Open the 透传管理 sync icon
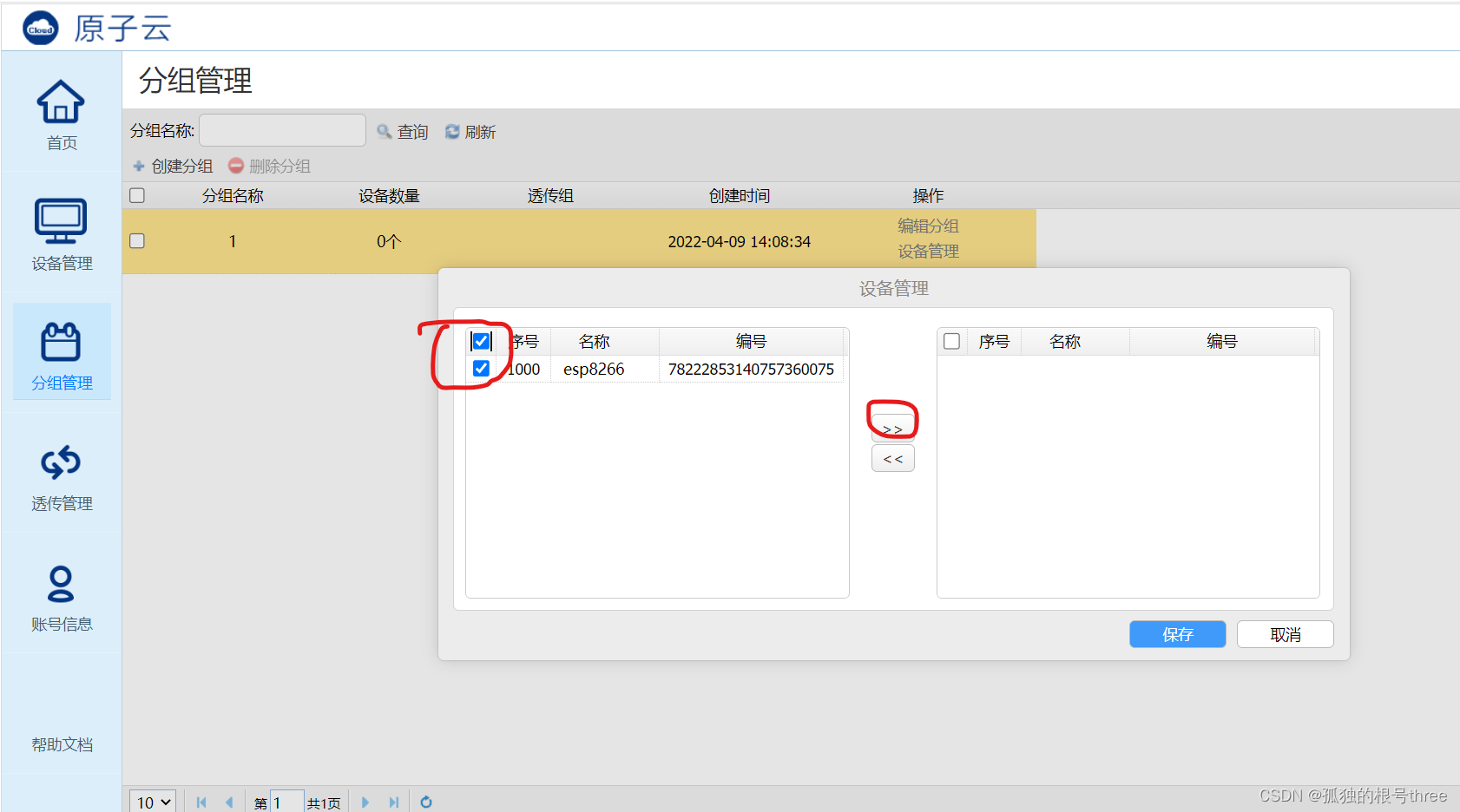The width and height of the screenshot is (1460, 812). [61, 462]
